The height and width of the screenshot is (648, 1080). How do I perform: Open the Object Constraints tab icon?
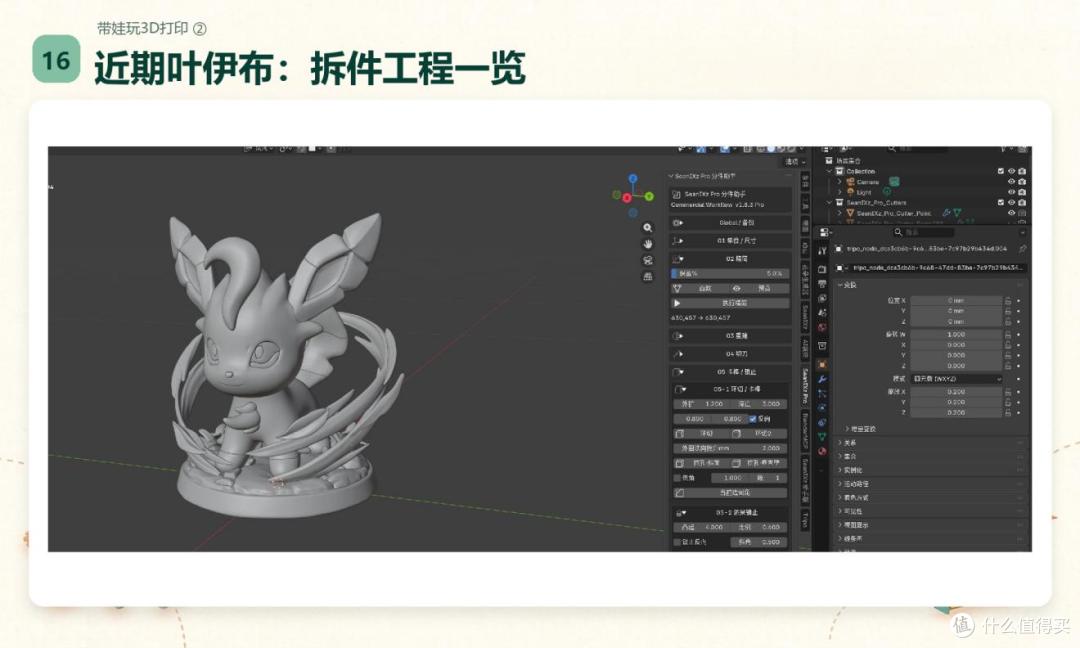point(822,422)
